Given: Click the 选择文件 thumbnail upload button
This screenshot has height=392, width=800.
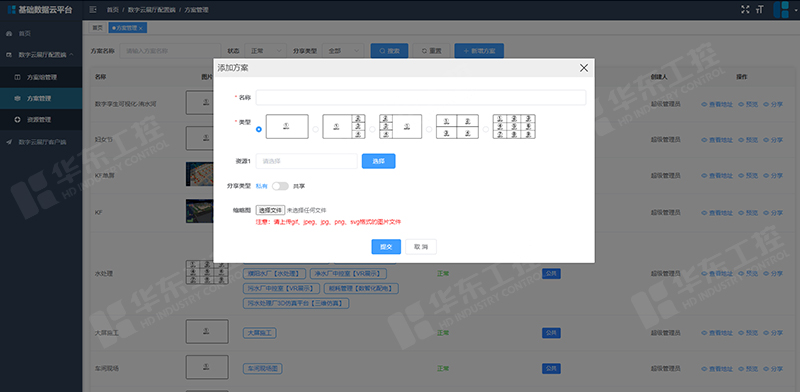Looking at the screenshot, I should tap(270, 210).
